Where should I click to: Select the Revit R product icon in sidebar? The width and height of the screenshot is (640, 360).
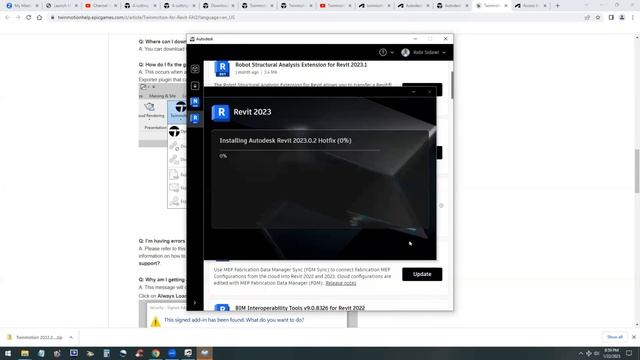[x=195, y=118]
